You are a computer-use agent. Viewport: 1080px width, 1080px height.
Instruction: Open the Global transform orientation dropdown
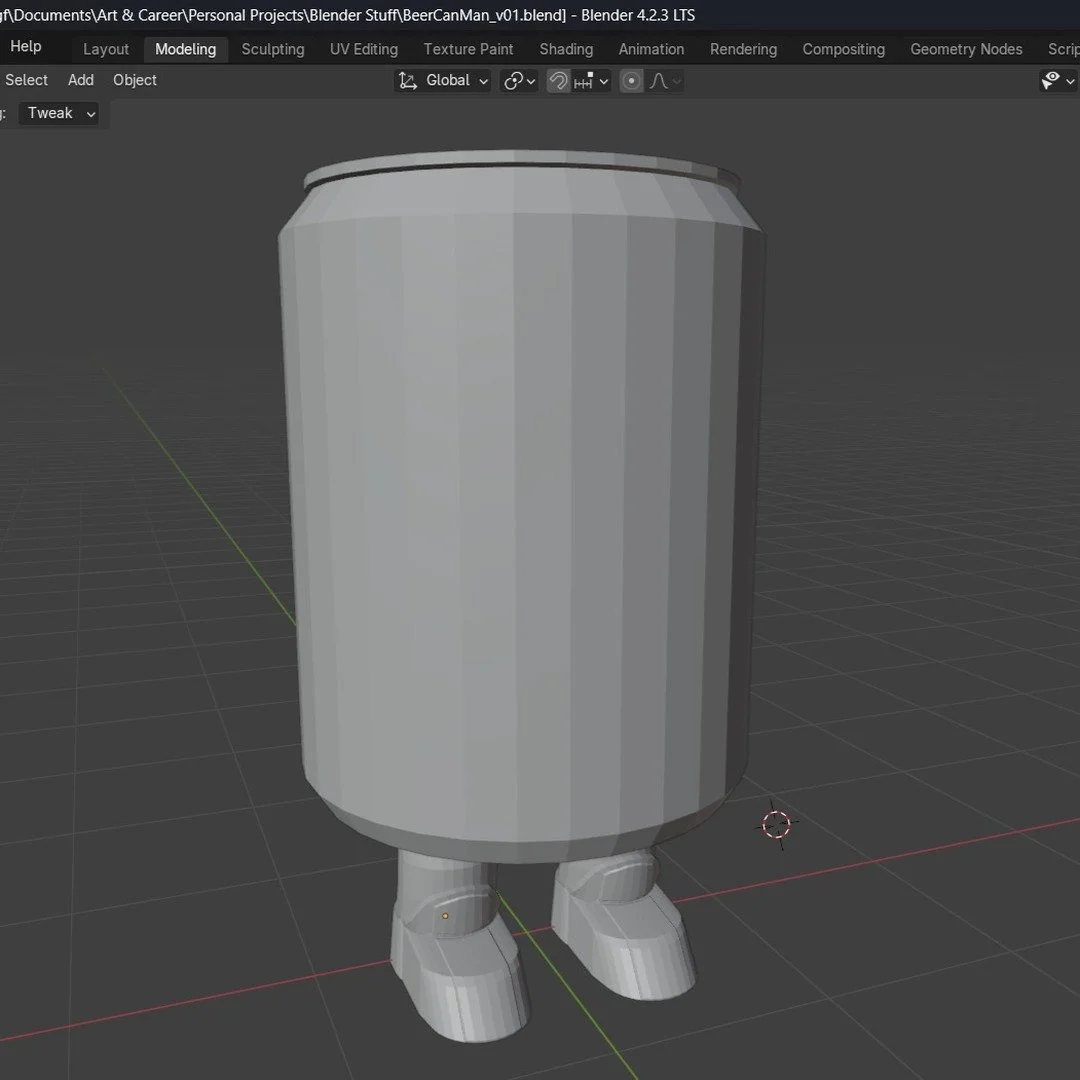[x=443, y=81]
